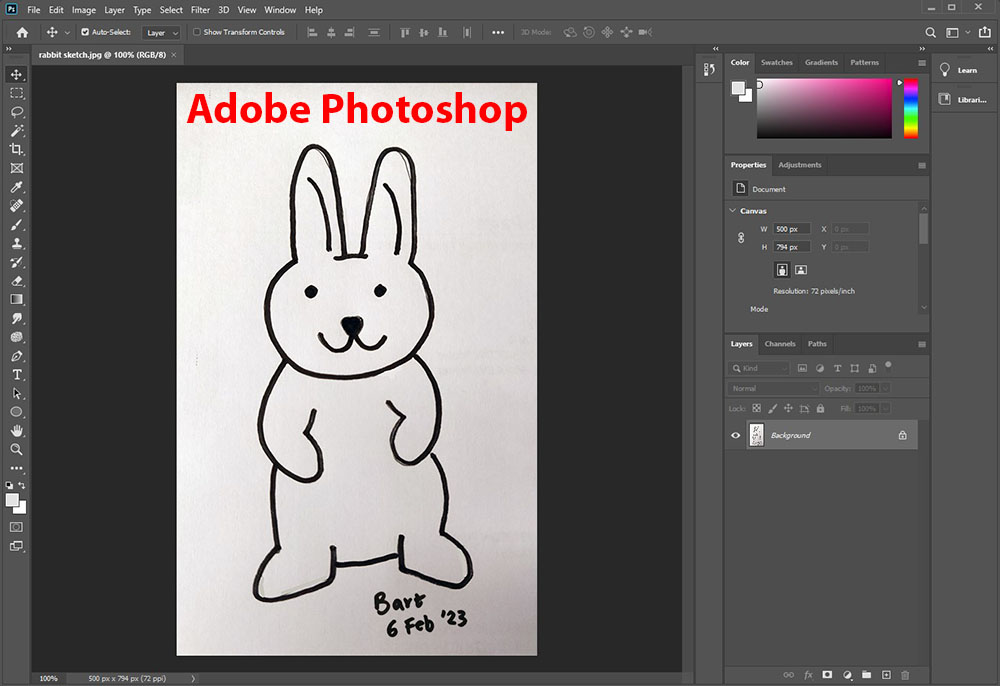Switch to the Adjustments tab
Image resolution: width=1000 pixels, height=686 pixels.
(800, 165)
